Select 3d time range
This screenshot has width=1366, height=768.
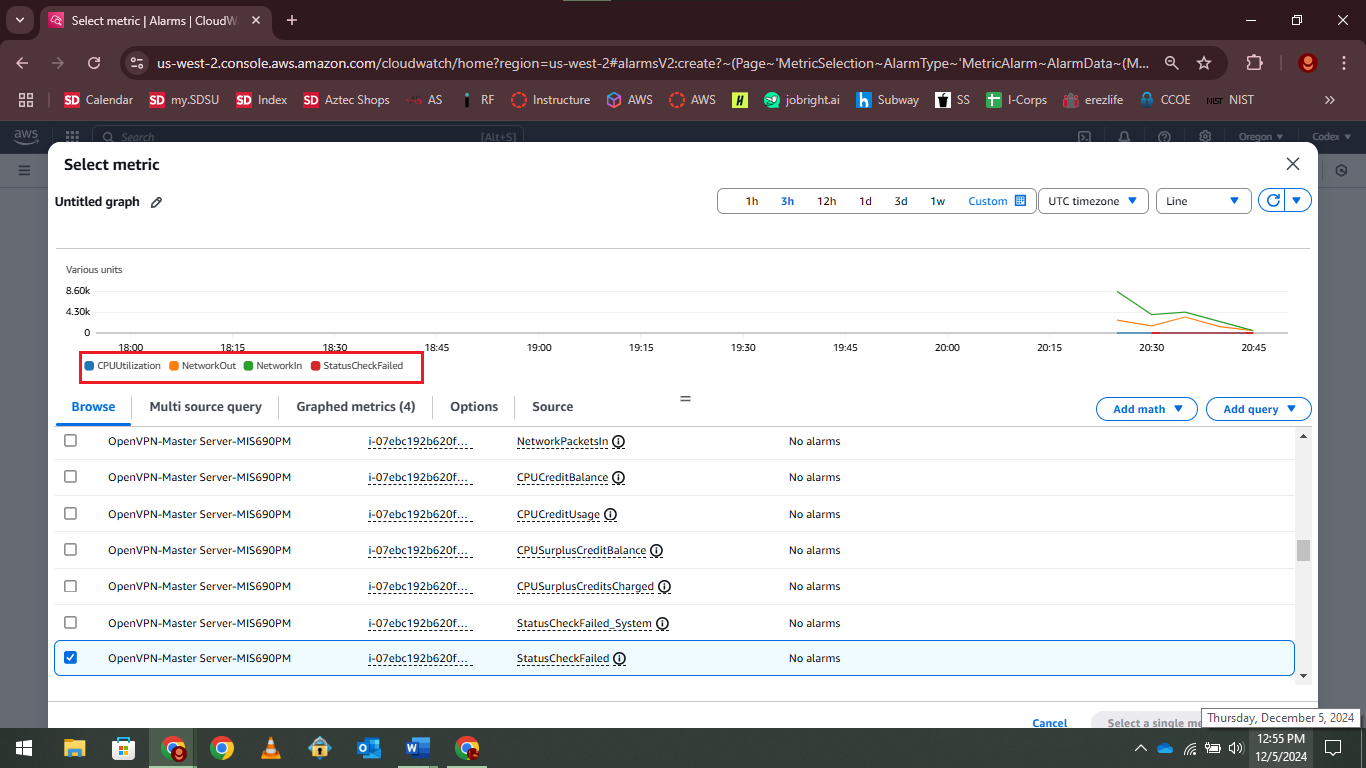[901, 201]
